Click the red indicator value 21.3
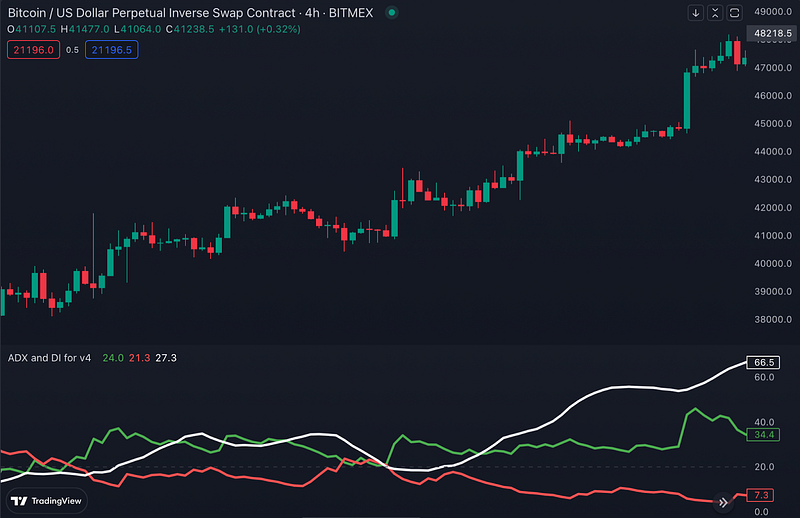 point(139,358)
